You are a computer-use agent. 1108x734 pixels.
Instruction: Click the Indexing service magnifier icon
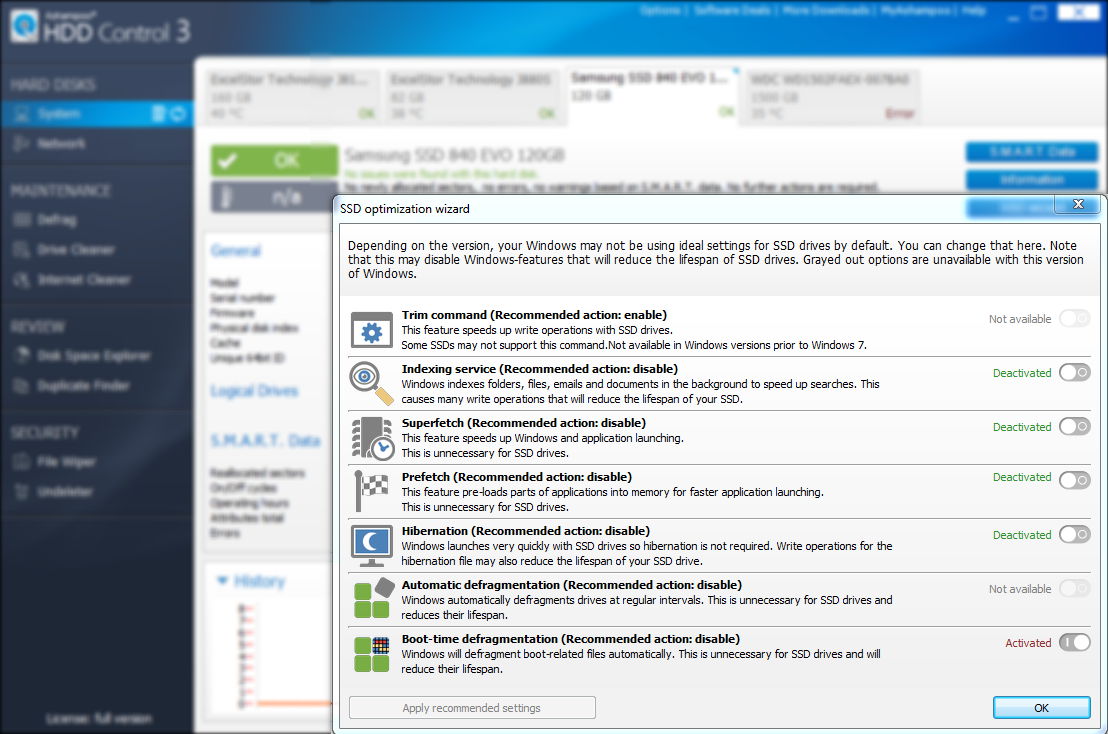tap(372, 384)
